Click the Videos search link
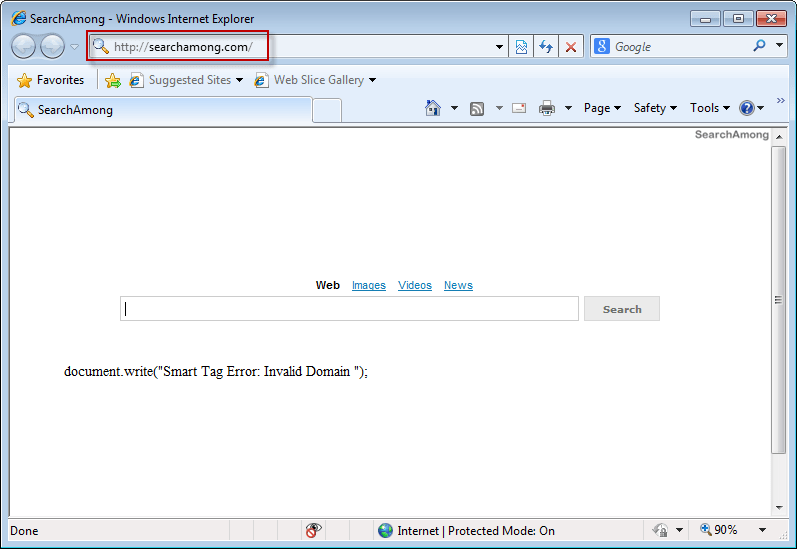This screenshot has height=549, width=797. pyautogui.click(x=415, y=285)
